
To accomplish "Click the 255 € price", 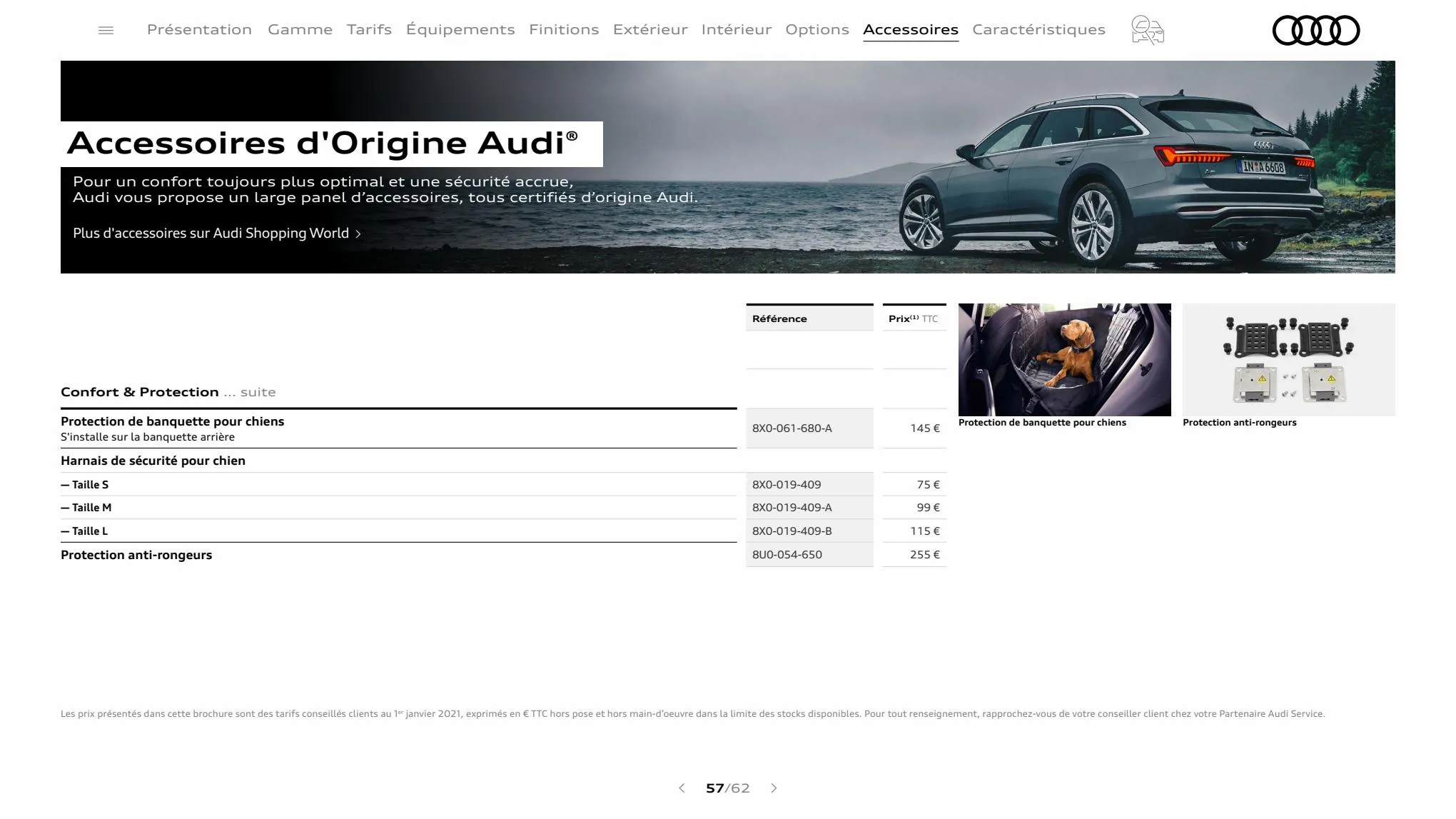I will [925, 555].
